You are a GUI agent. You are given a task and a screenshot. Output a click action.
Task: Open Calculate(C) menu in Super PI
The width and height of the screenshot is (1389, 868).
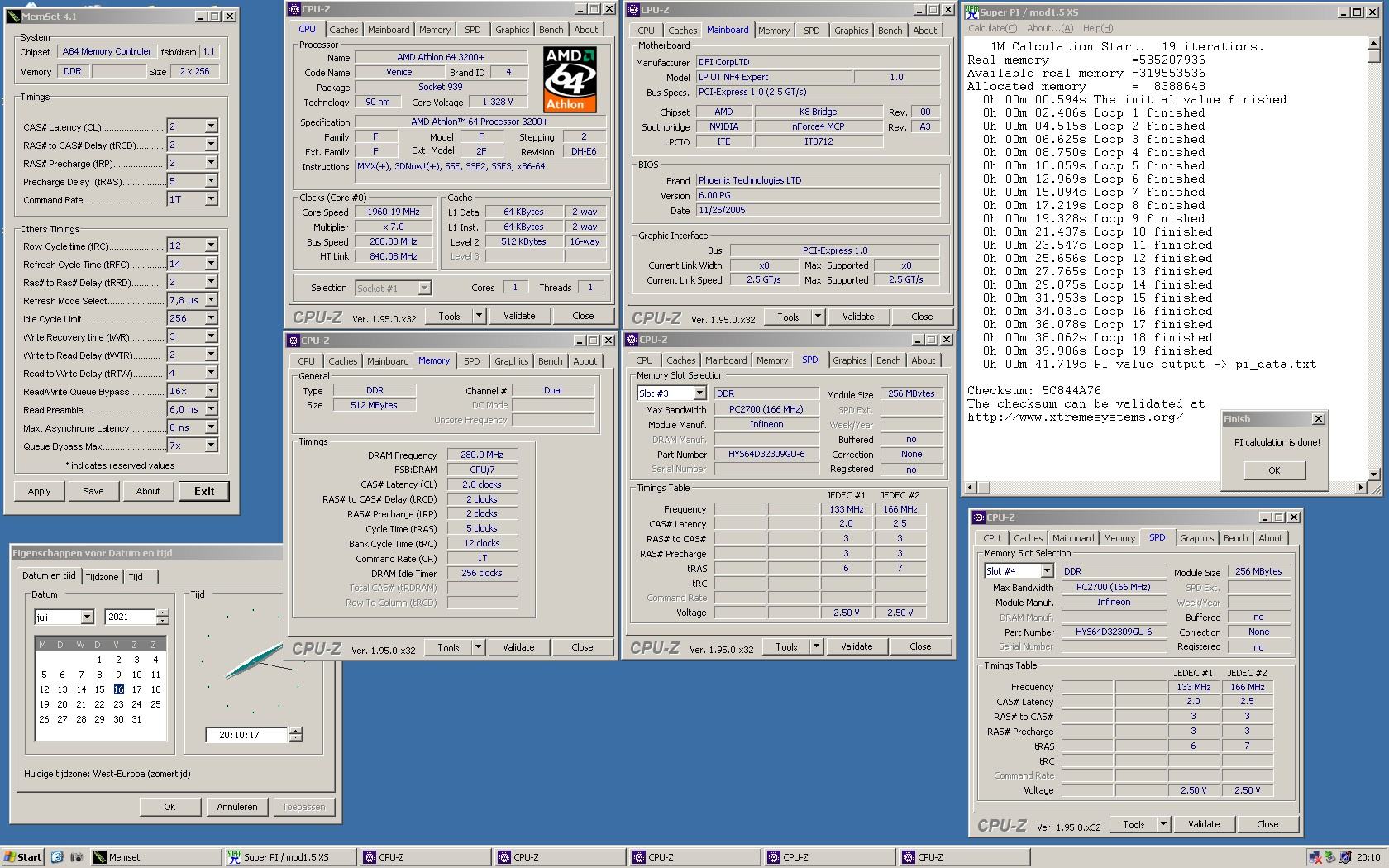[x=992, y=28]
